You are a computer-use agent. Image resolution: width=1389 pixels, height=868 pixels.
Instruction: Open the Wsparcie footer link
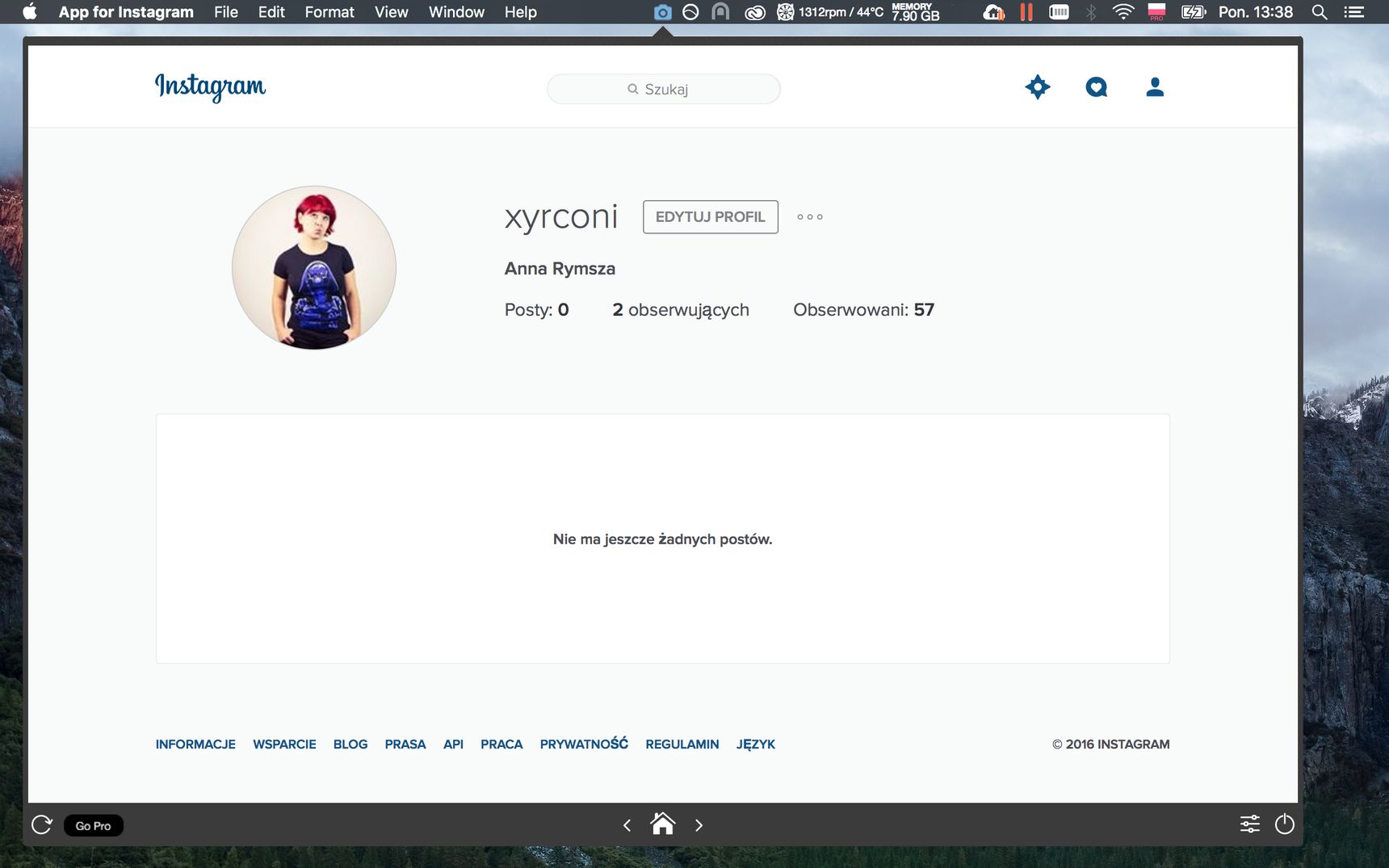pyautogui.click(x=284, y=744)
